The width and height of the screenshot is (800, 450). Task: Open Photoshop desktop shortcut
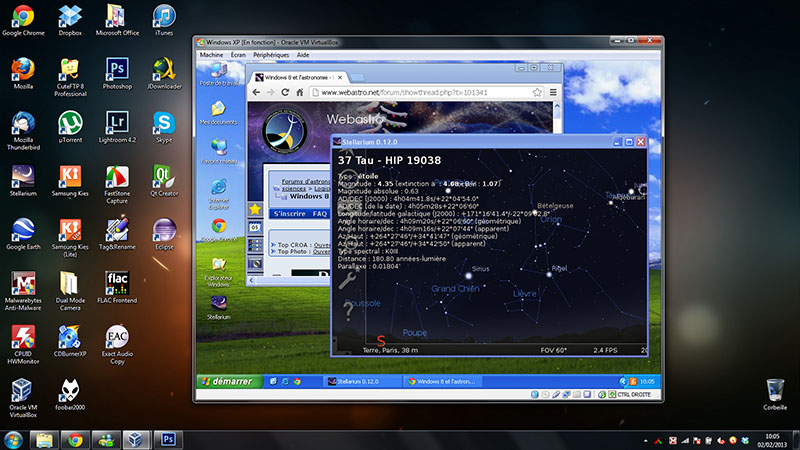[x=117, y=74]
